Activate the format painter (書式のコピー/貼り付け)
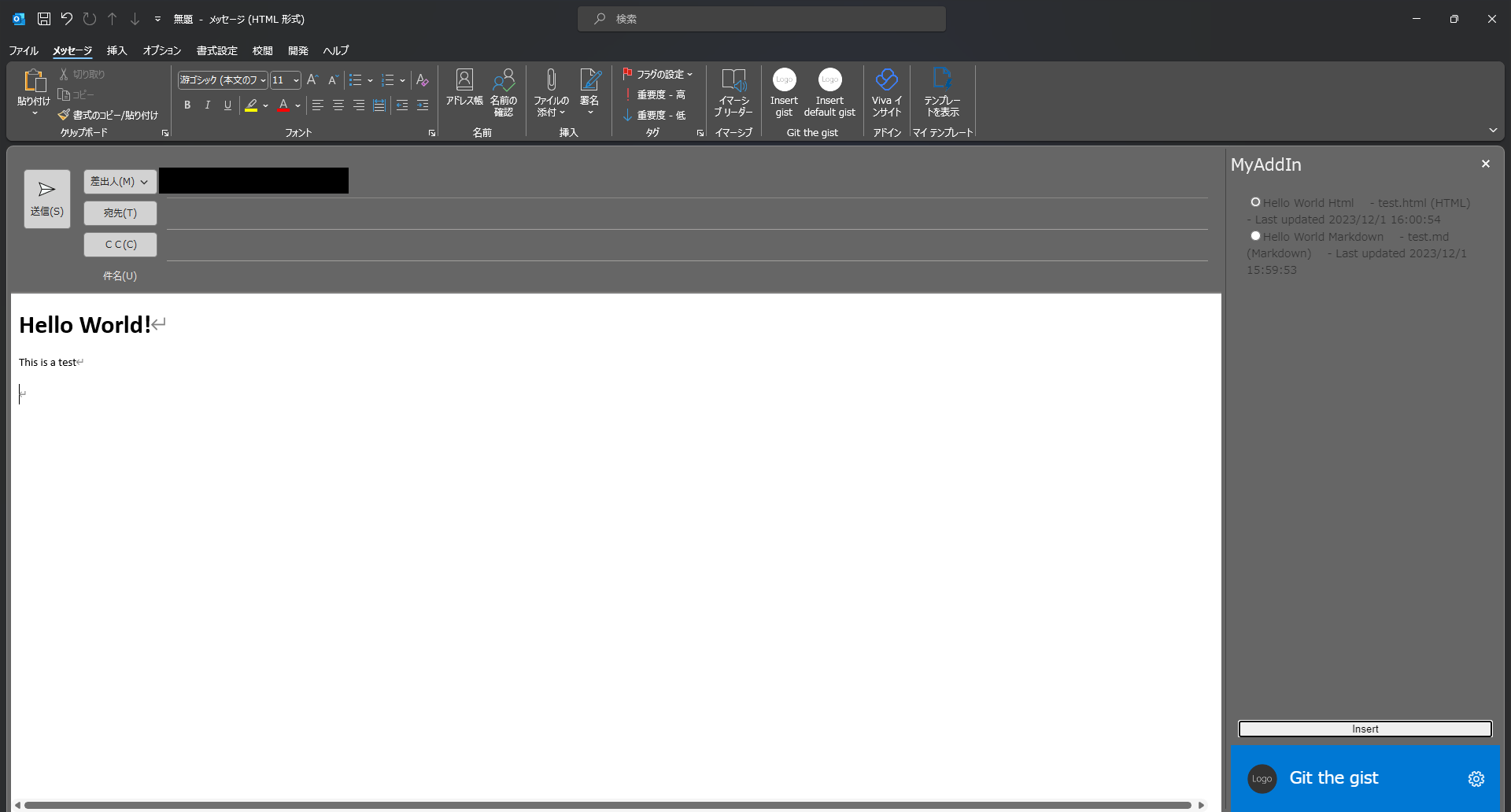This screenshot has height=812, width=1511. pyautogui.click(x=108, y=115)
